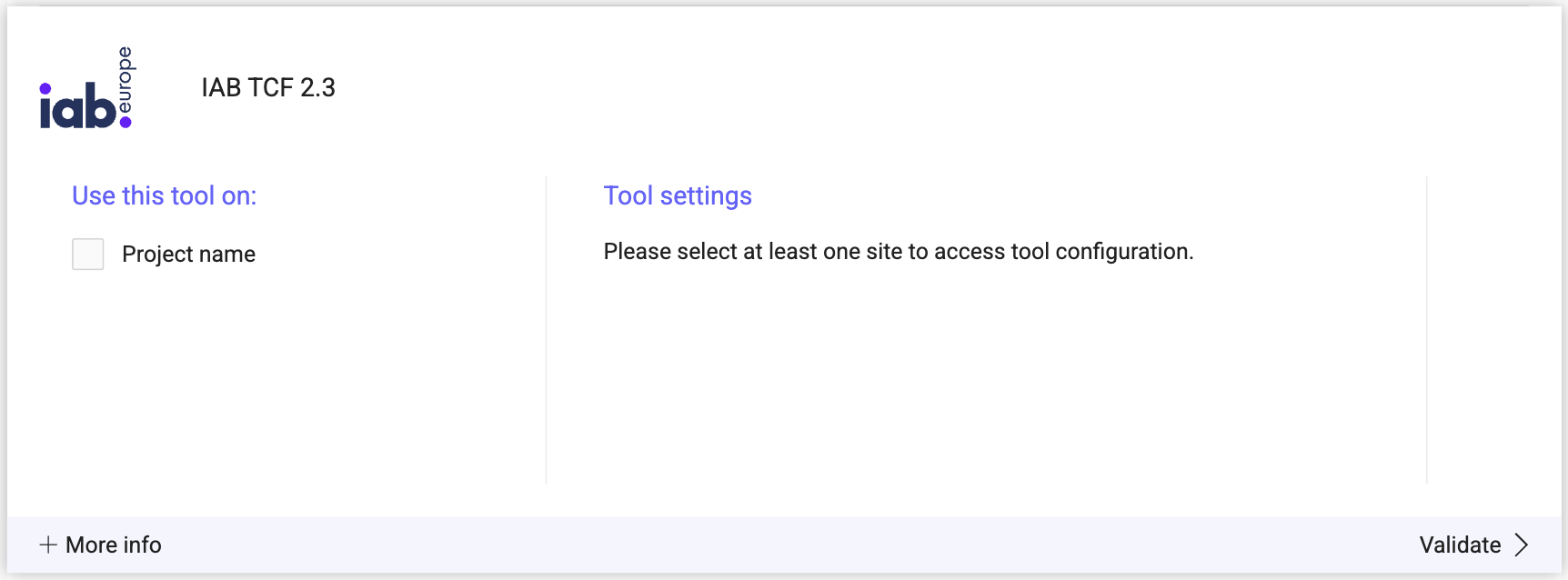Click the bold "iab" letters in logo
1568x580 pixels.
(78, 107)
